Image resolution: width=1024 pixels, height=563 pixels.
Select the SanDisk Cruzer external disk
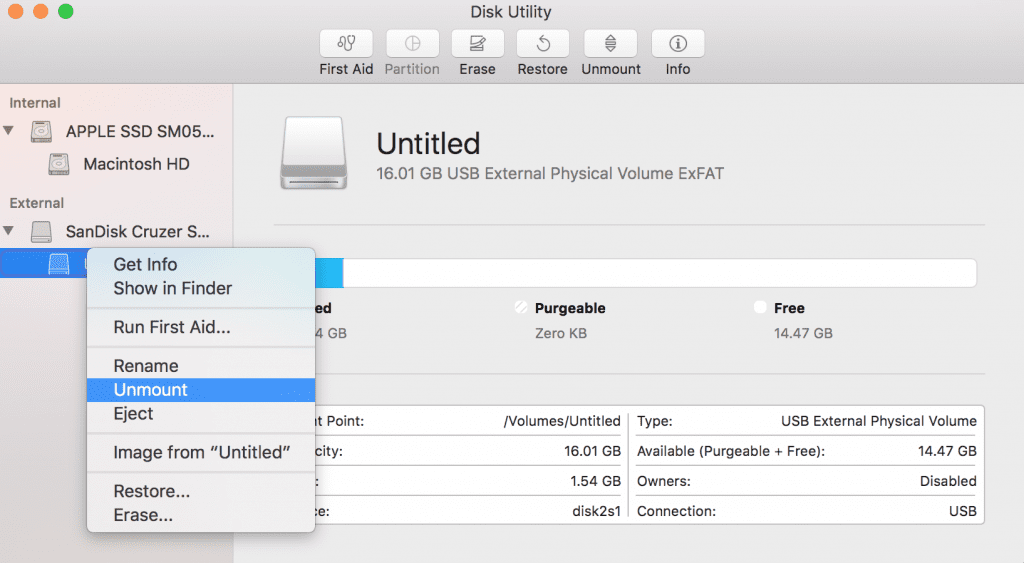point(137,232)
